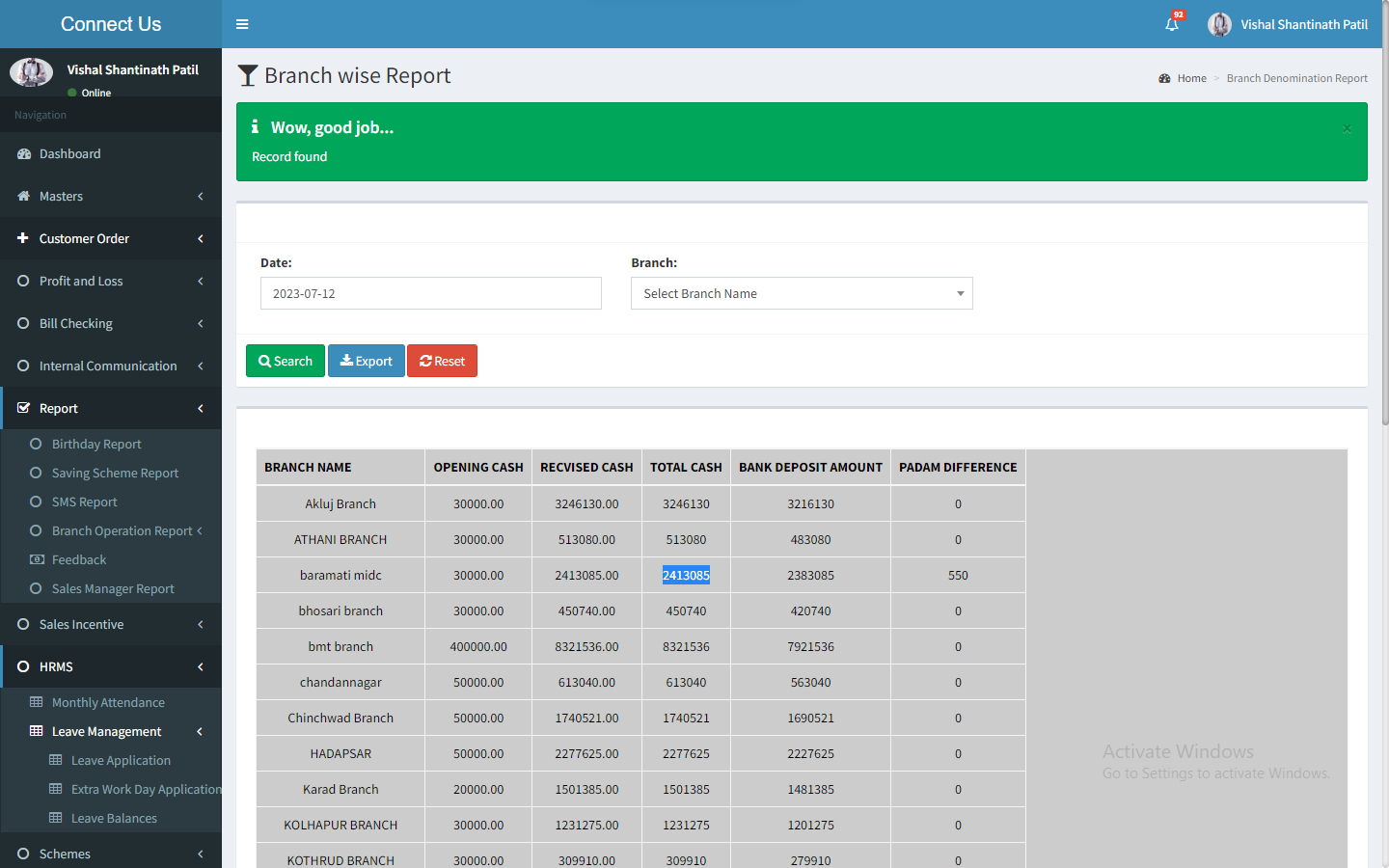Expand the Profit and Loss chevron

(x=201, y=281)
